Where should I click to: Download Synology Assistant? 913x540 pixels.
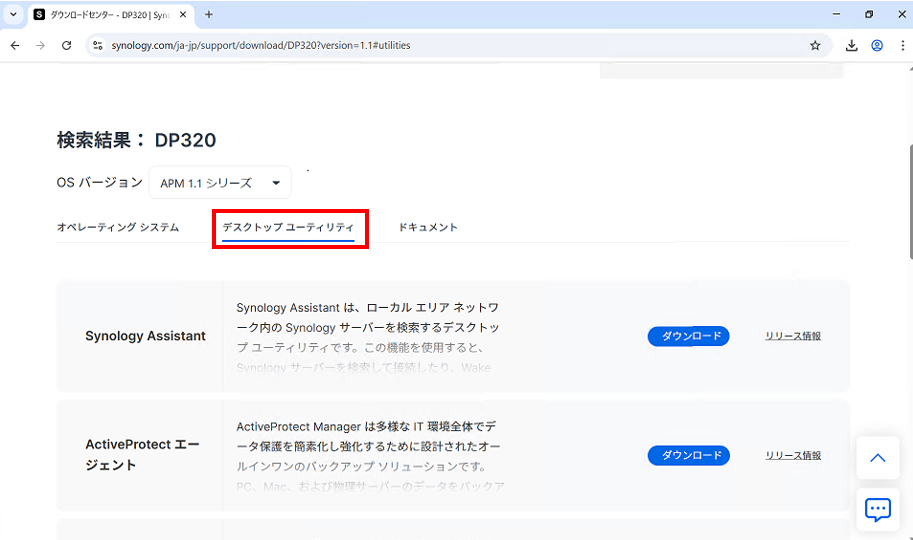coord(688,336)
